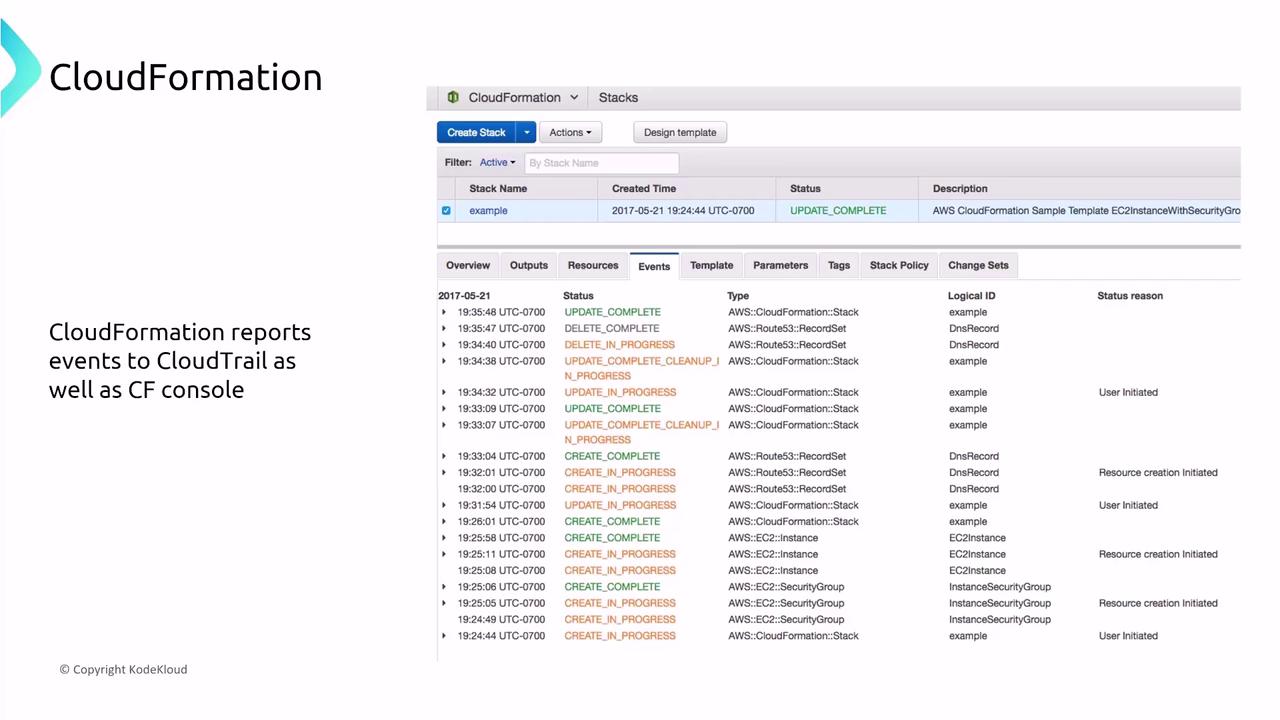Tick the checkbox for the example stack
The width and height of the screenshot is (1280, 720).
tap(446, 211)
